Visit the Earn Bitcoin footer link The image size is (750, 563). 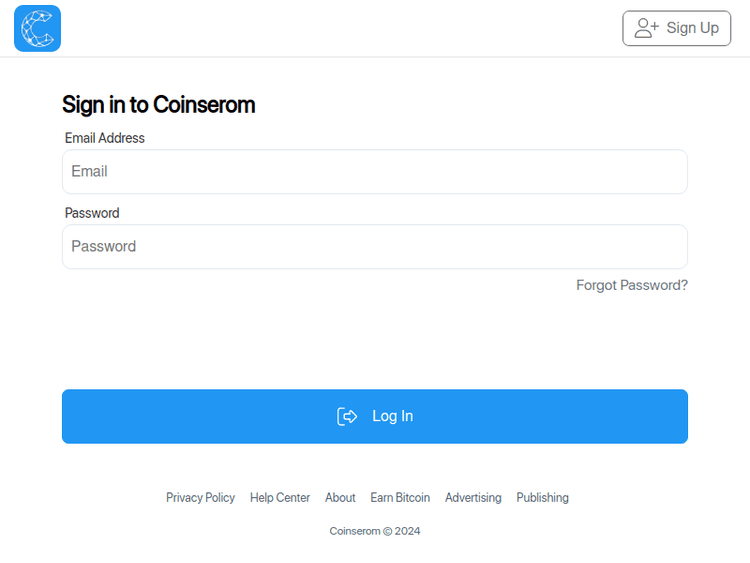pos(400,498)
